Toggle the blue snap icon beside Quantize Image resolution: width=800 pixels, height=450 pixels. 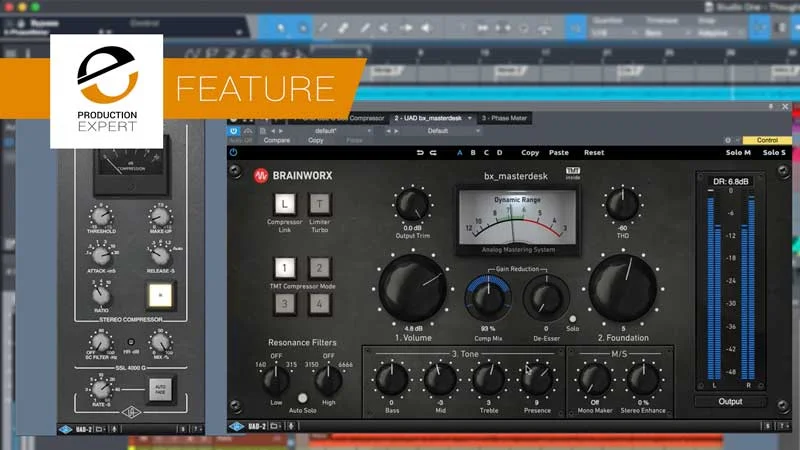576,28
